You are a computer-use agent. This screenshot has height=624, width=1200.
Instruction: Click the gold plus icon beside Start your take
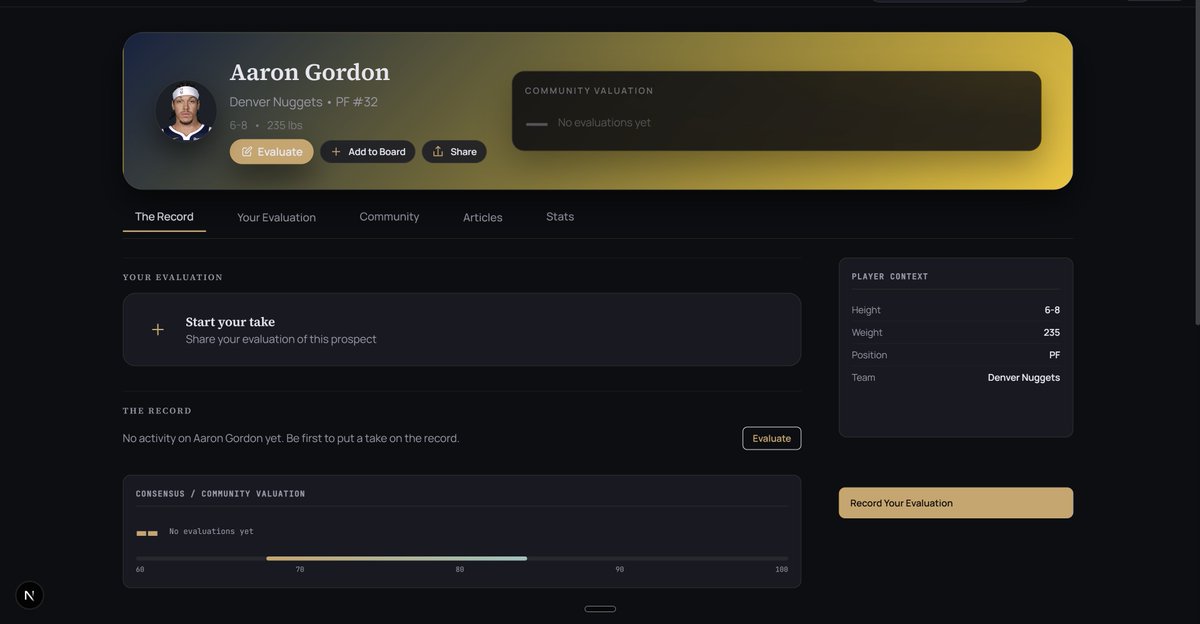click(x=158, y=330)
